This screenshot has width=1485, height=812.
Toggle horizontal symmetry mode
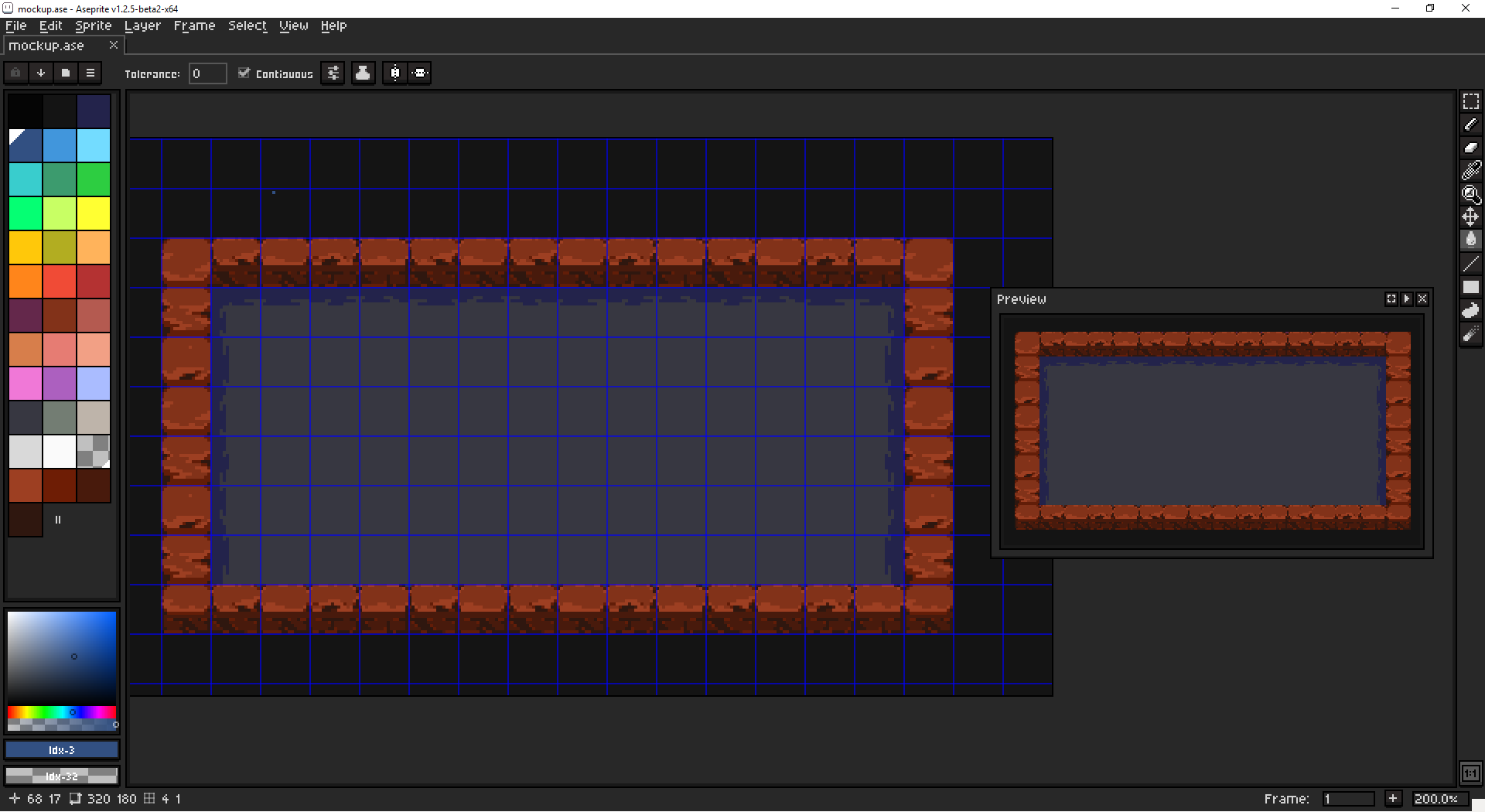tap(394, 73)
